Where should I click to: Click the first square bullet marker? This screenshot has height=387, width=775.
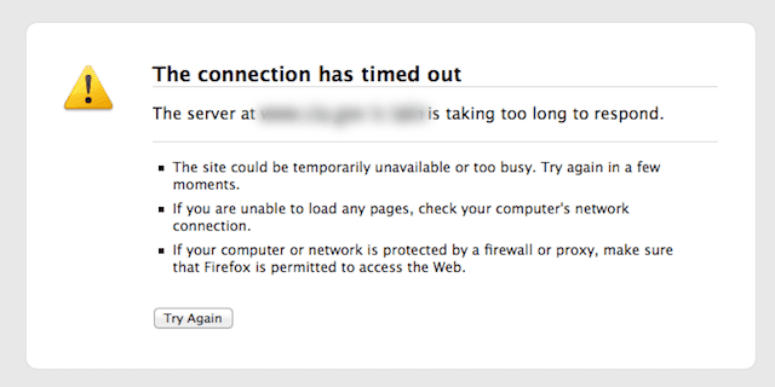click(161, 168)
